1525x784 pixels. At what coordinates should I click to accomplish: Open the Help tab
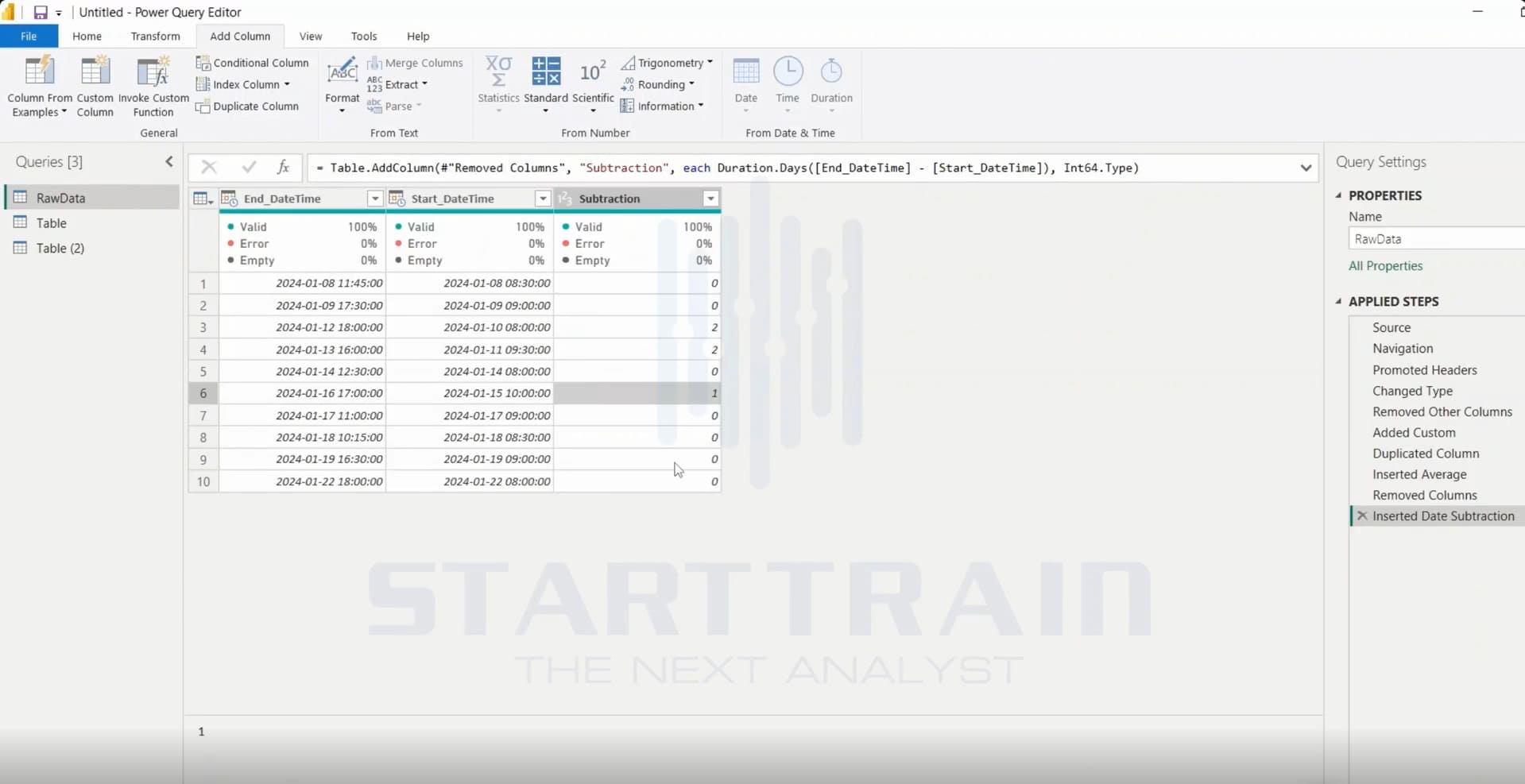[418, 36]
